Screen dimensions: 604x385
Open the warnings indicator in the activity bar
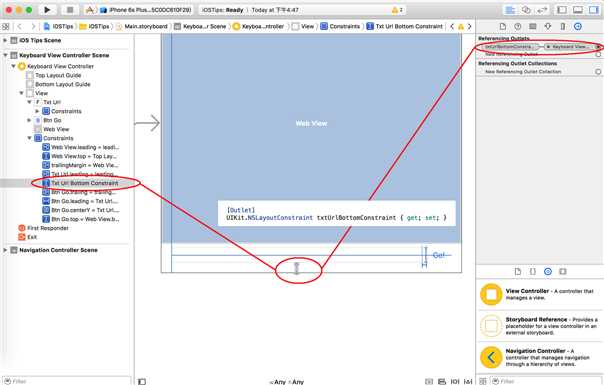(397, 10)
